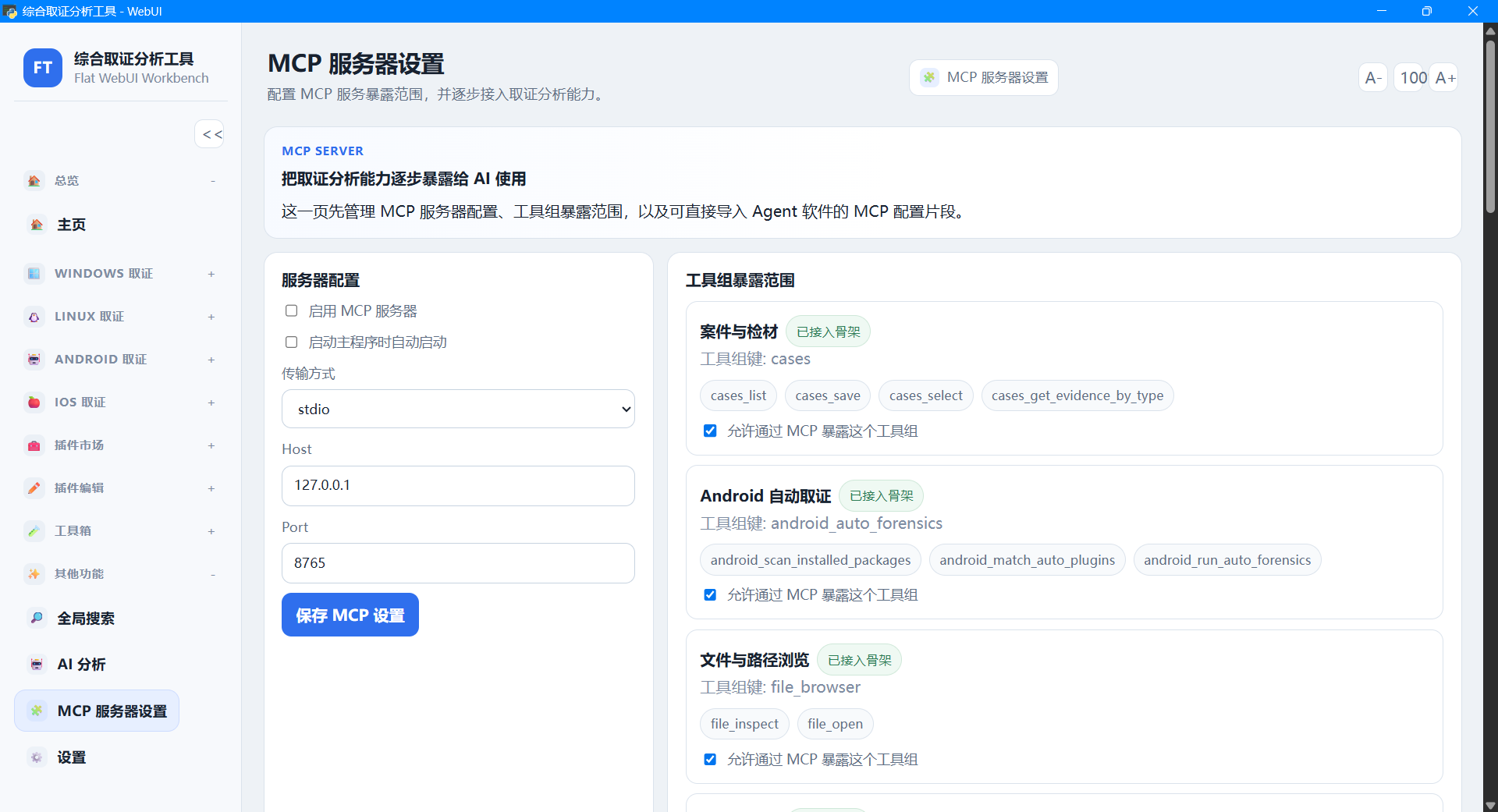The height and width of the screenshot is (812, 1498).
Task: Click the cases_save tool chip
Action: tap(828, 395)
